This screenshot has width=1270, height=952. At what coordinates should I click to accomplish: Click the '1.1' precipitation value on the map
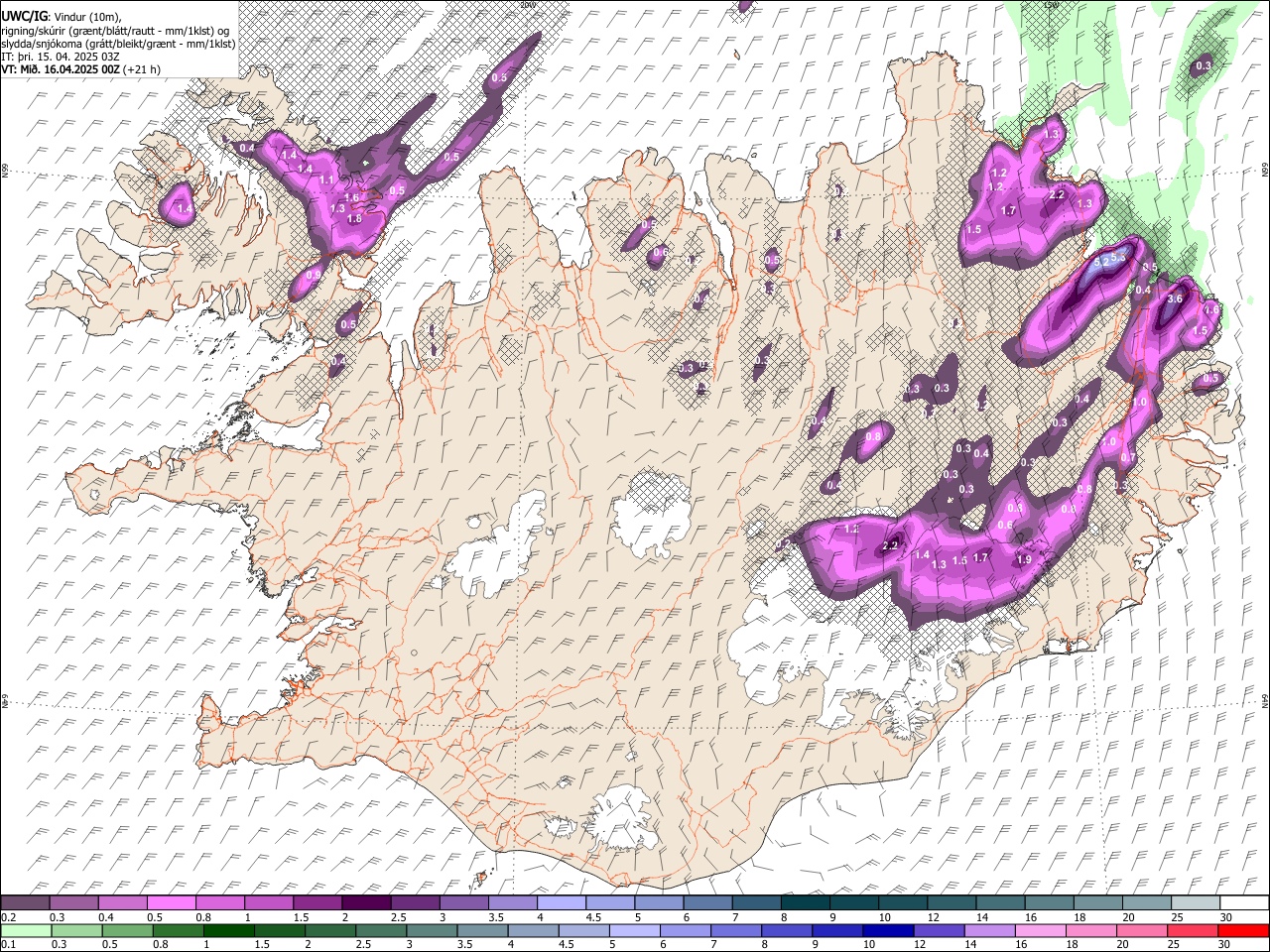327,179
